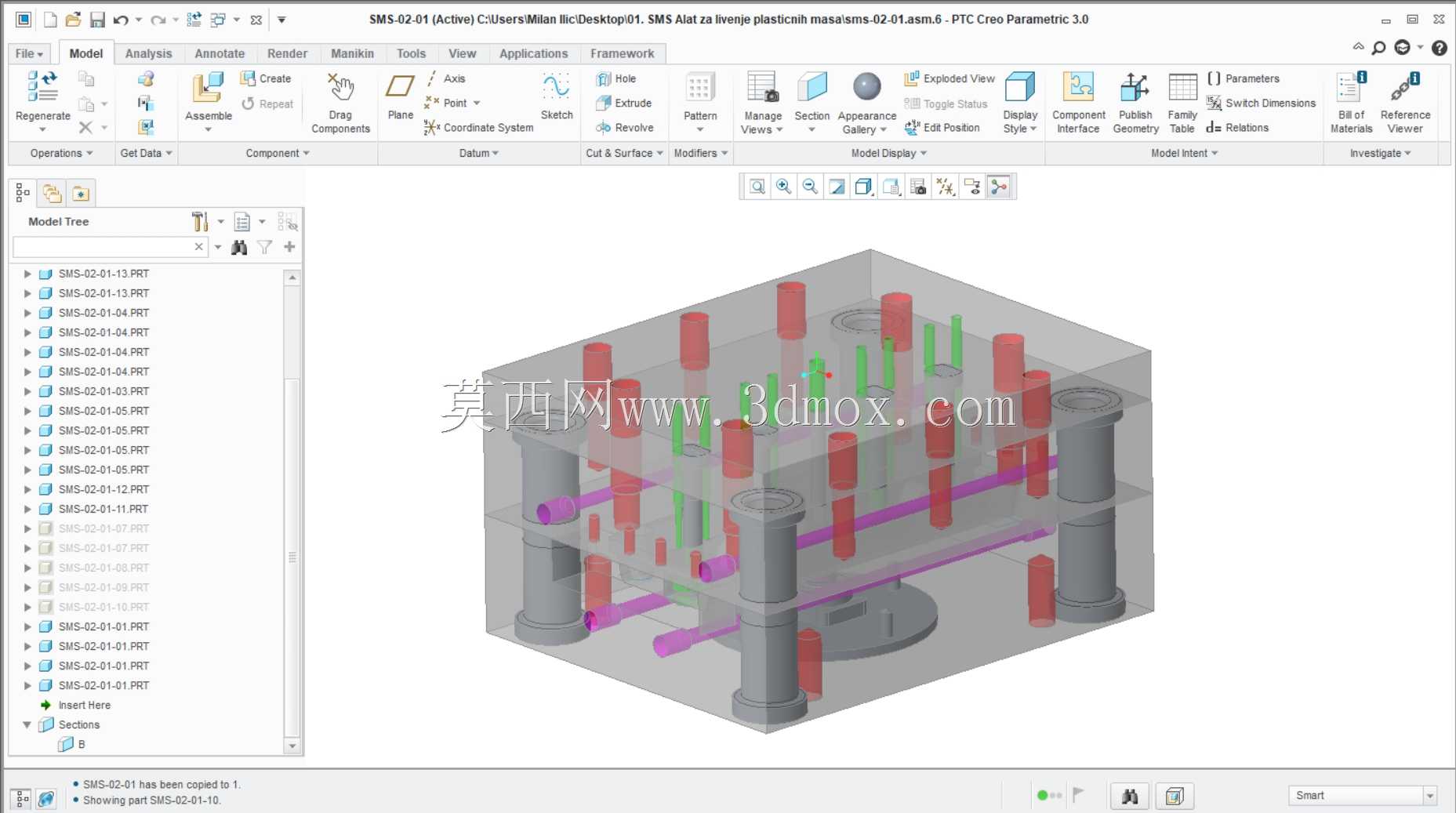Image resolution: width=1456 pixels, height=813 pixels.
Task: Select section B in the model tree
Action: pos(72,744)
